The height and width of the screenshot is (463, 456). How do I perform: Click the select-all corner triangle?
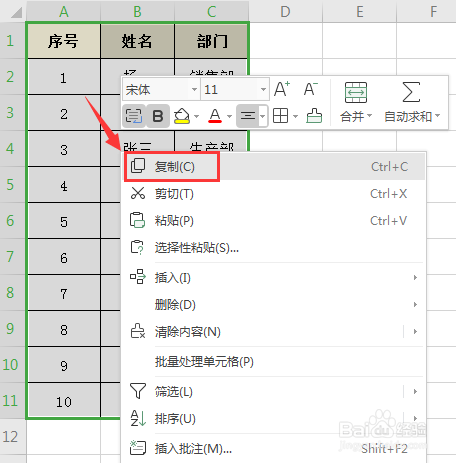point(16,13)
